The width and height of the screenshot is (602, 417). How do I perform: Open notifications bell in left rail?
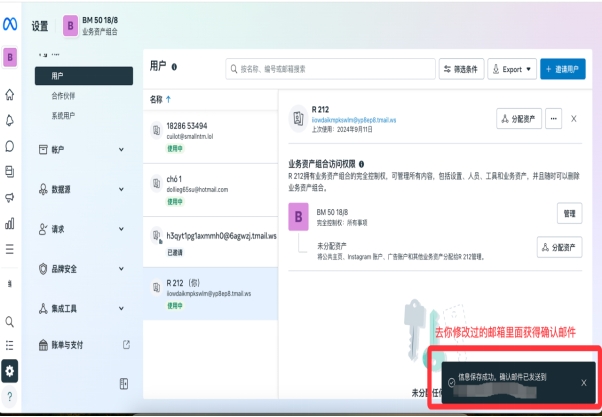click(10, 120)
